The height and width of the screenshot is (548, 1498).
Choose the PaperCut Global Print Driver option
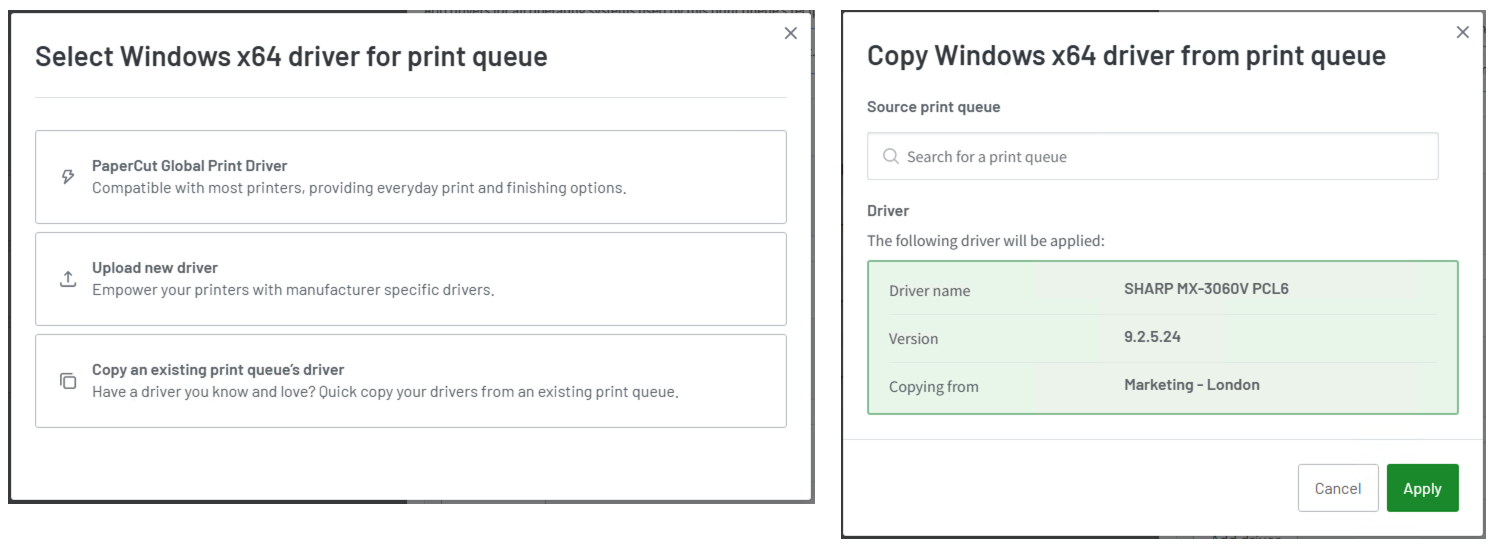(410, 177)
